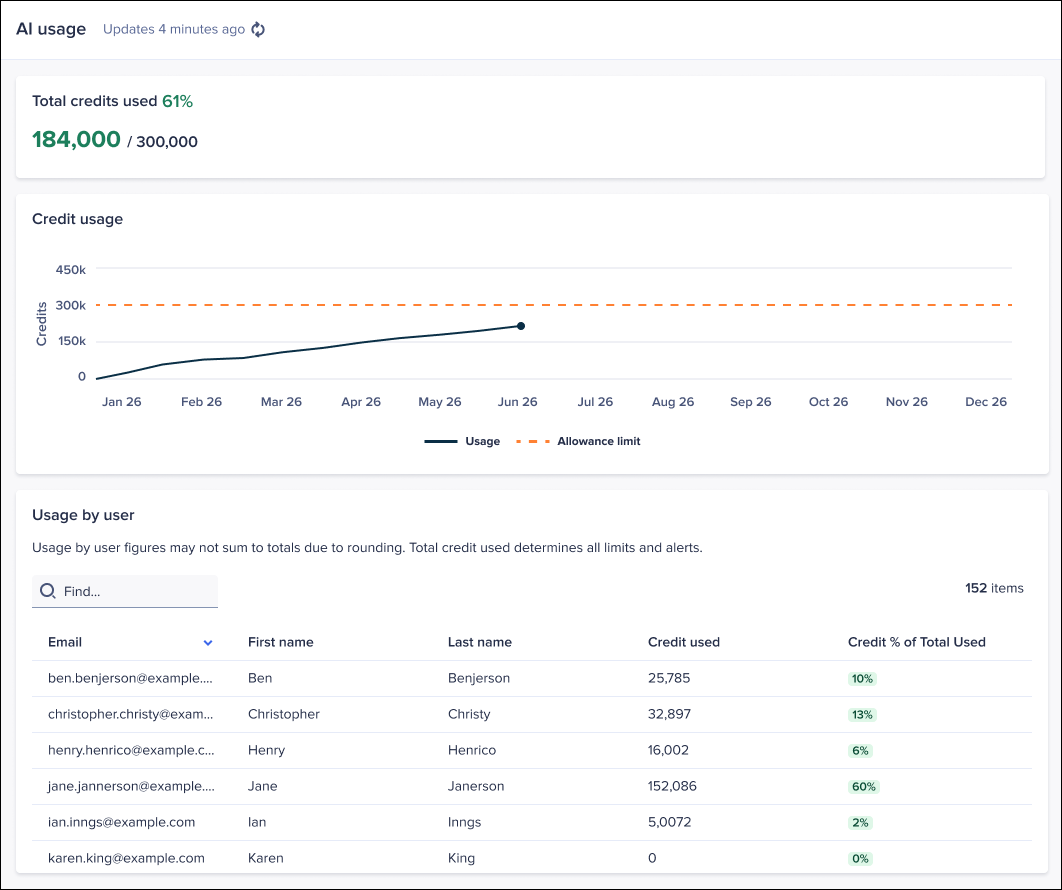Click credit used value 32,897
The width and height of the screenshot is (1062, 890).
(x=669, y=714)
